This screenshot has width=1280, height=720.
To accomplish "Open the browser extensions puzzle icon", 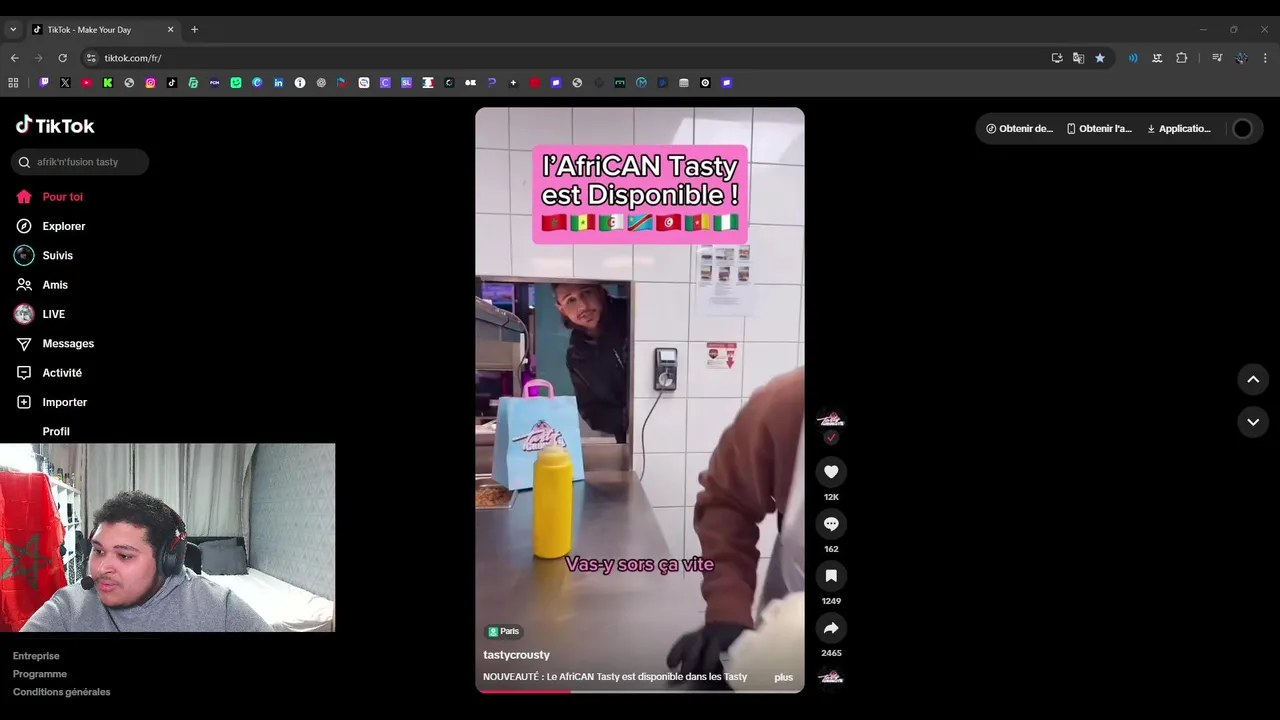I will (x=1181, y=58).
